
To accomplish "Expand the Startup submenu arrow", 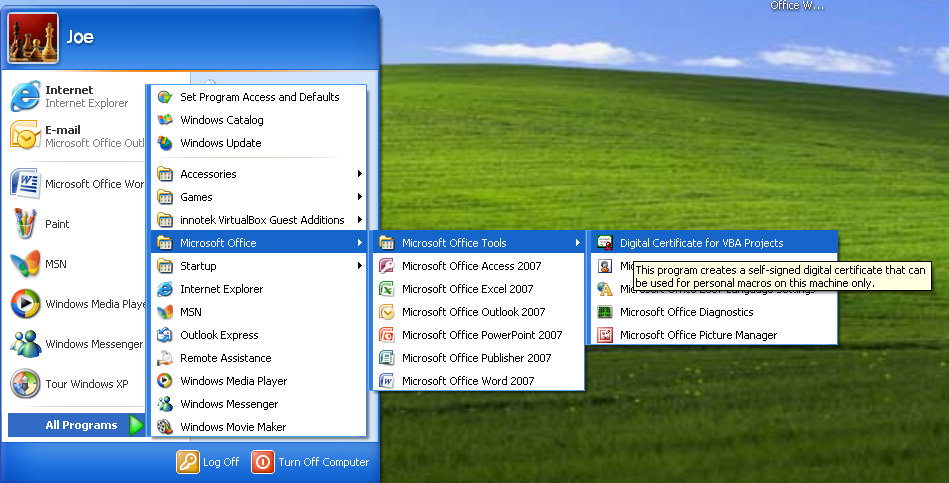I will [x=360, y=266].
